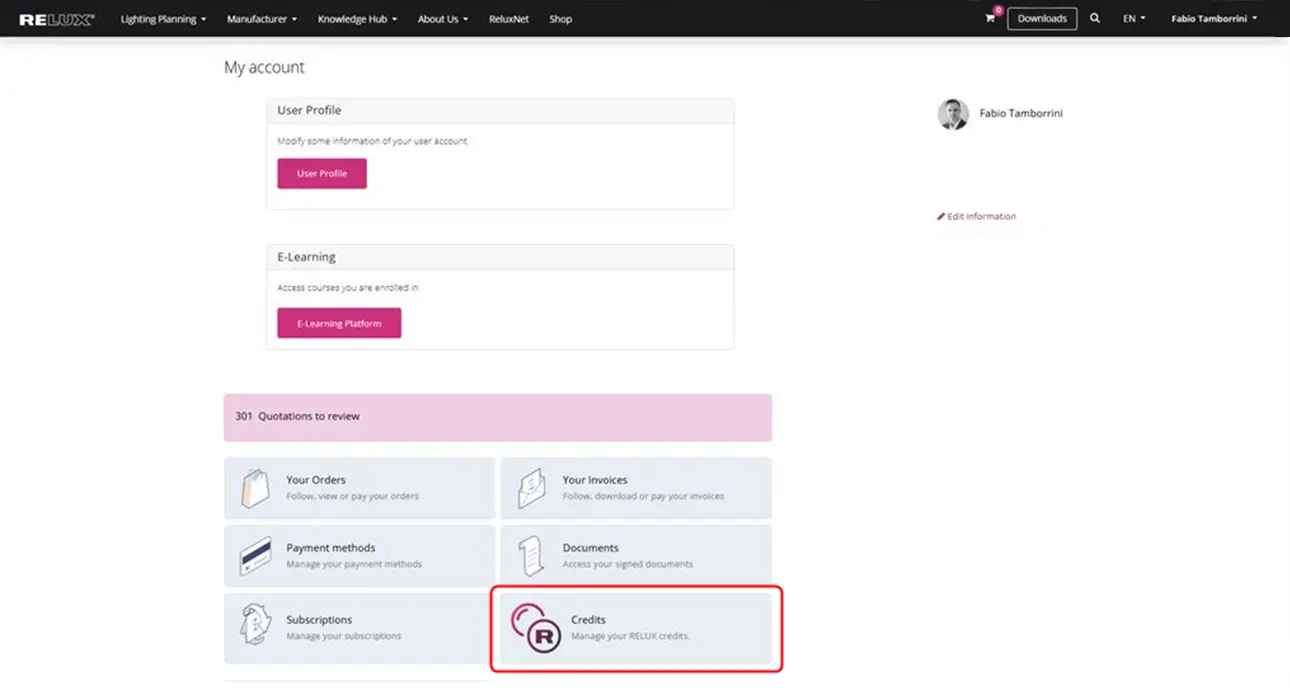Click the Your Orders shopping bag icon
This screenshot has height=694, width=1290.
coord(255,488)
